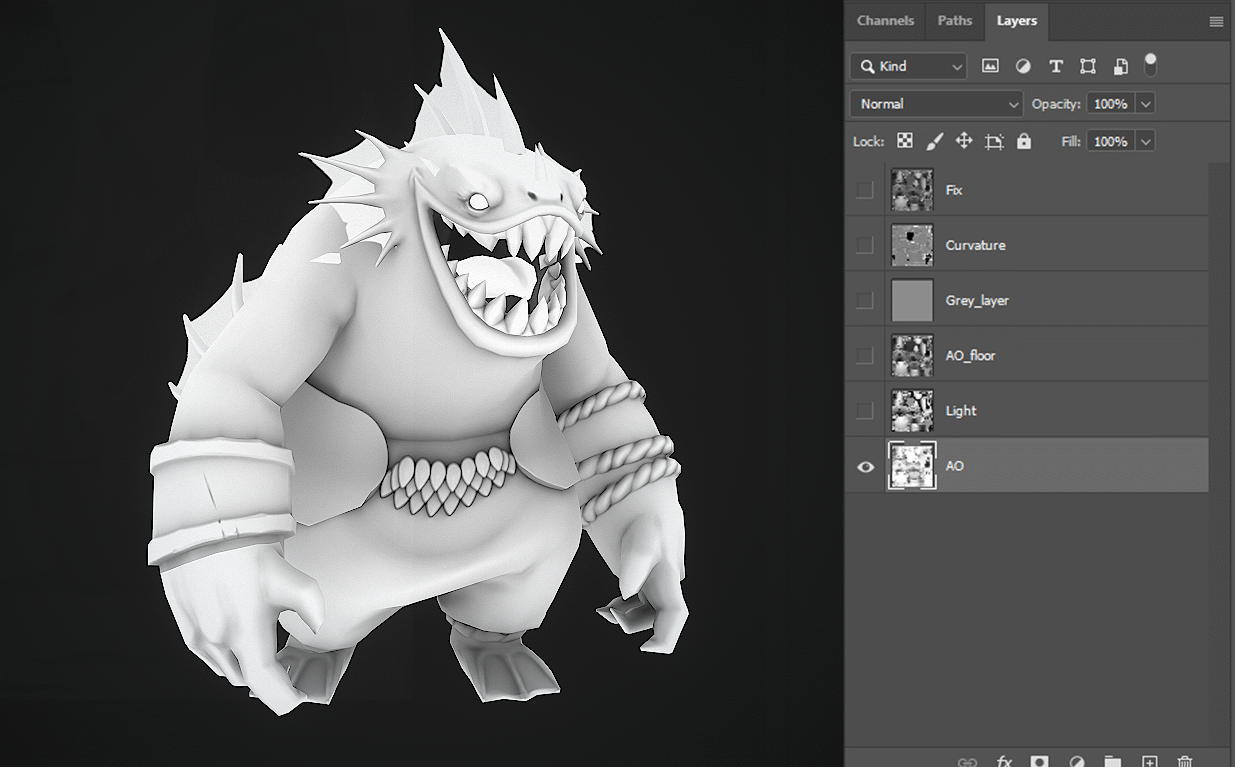This screenshot has height=767, width=1235.
Task: Switch to the Channels tab
Action: pyautogui.click(x=885, y=20)
